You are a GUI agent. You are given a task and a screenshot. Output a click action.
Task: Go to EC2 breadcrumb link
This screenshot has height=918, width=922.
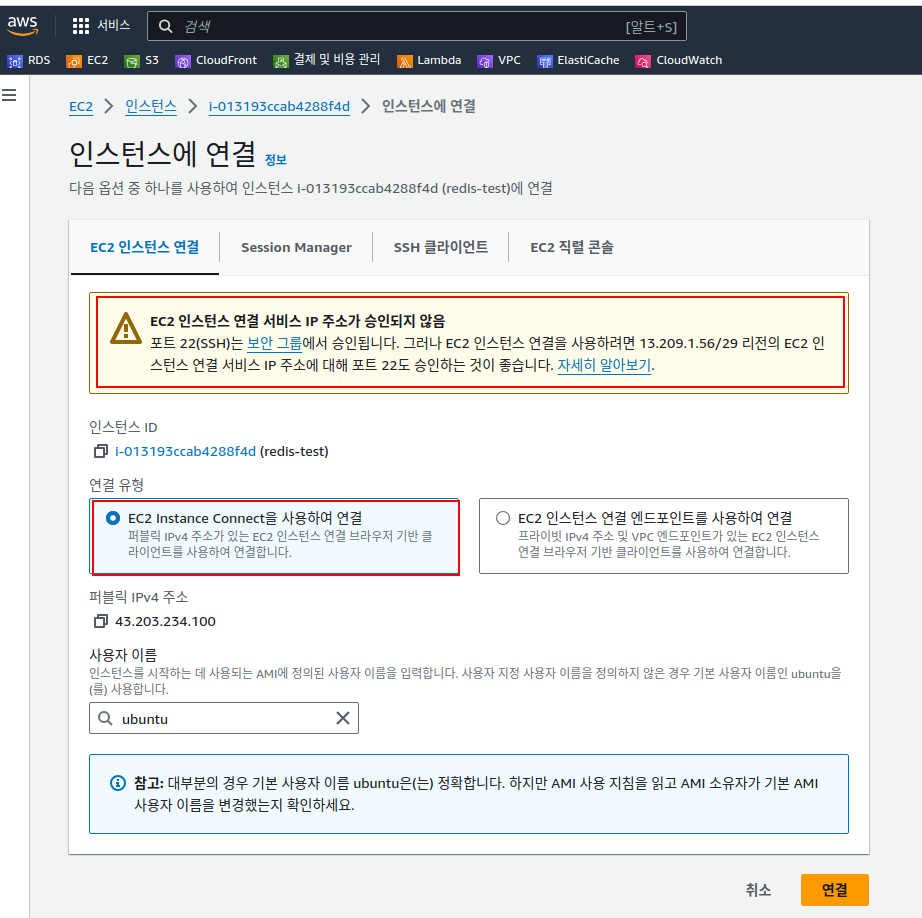click(x=81, y=106)
